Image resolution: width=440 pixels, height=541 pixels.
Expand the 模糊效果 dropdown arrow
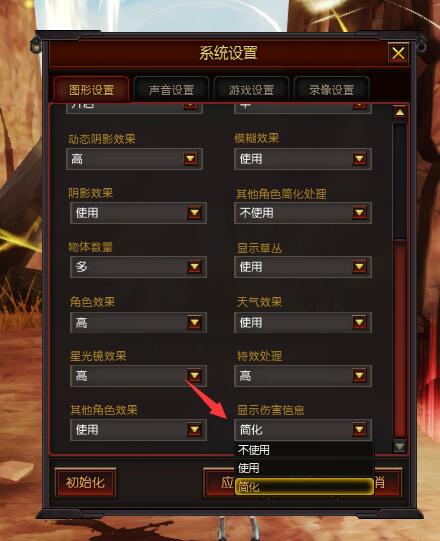(x=359, y=159)
